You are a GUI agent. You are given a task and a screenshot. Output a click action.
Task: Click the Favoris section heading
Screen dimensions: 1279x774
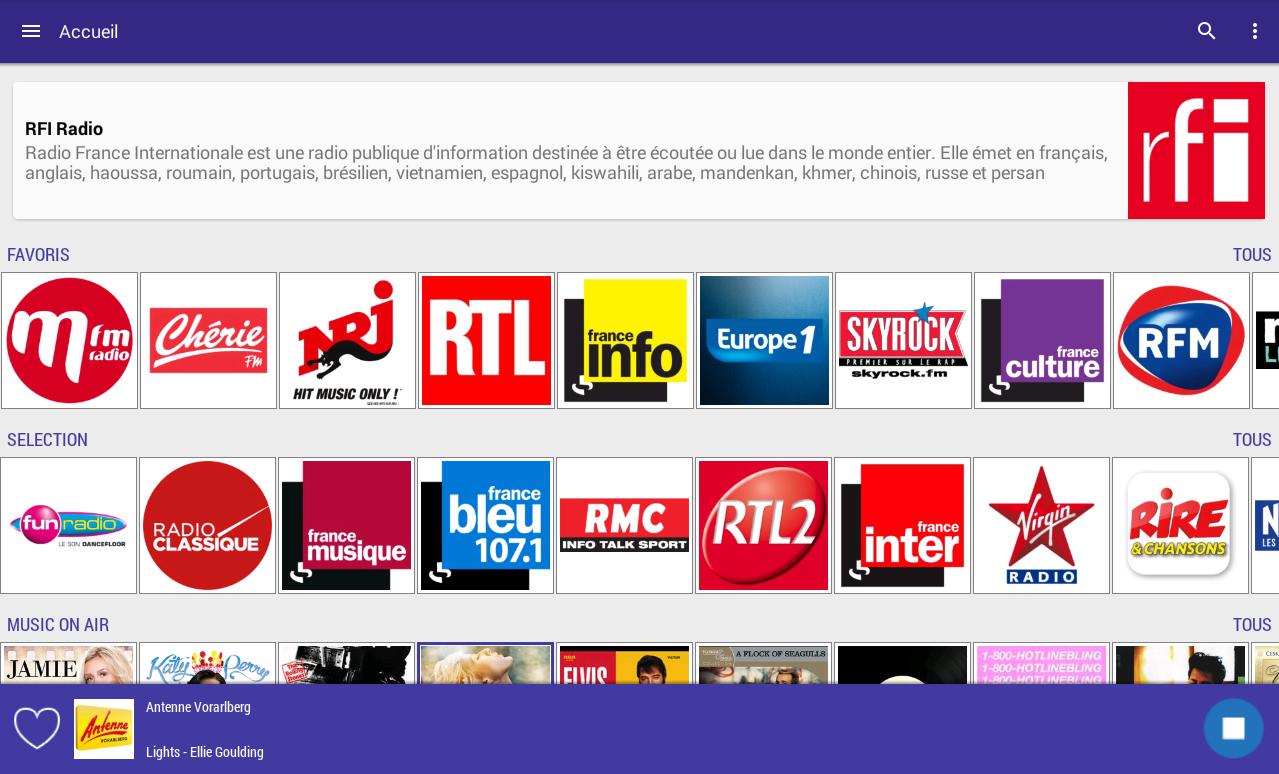coord(38,255)
